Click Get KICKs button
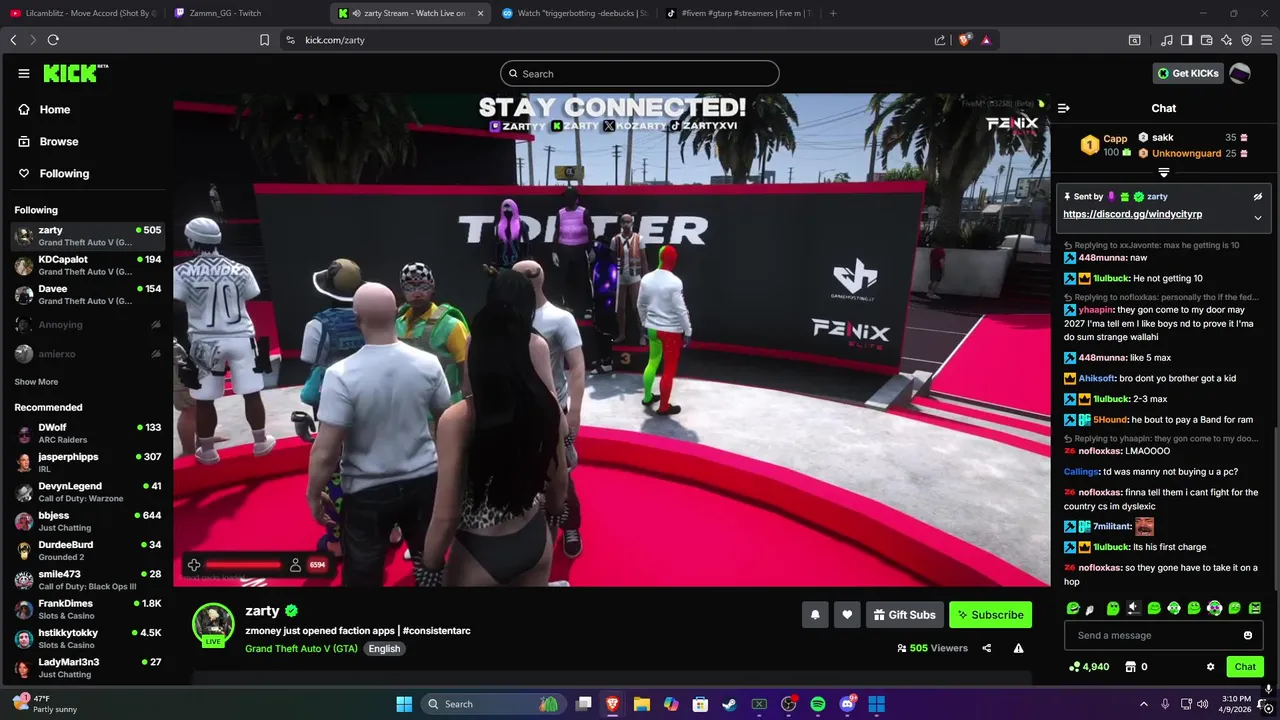This screenshot has height=720, width=1280. coord(1188,73)
